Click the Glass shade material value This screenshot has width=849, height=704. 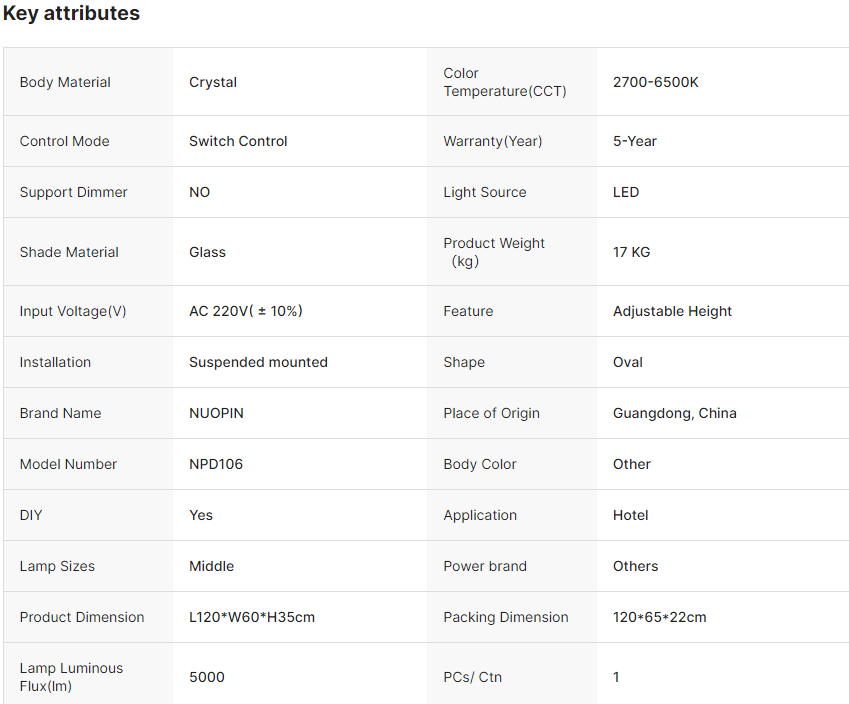[207, 252]
